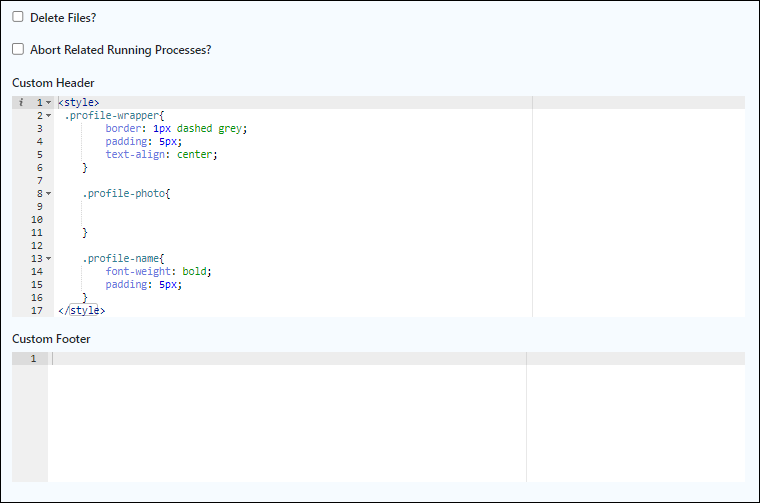Click the text-align: center declaration
The image size is (760, 503).
point(161,155)
